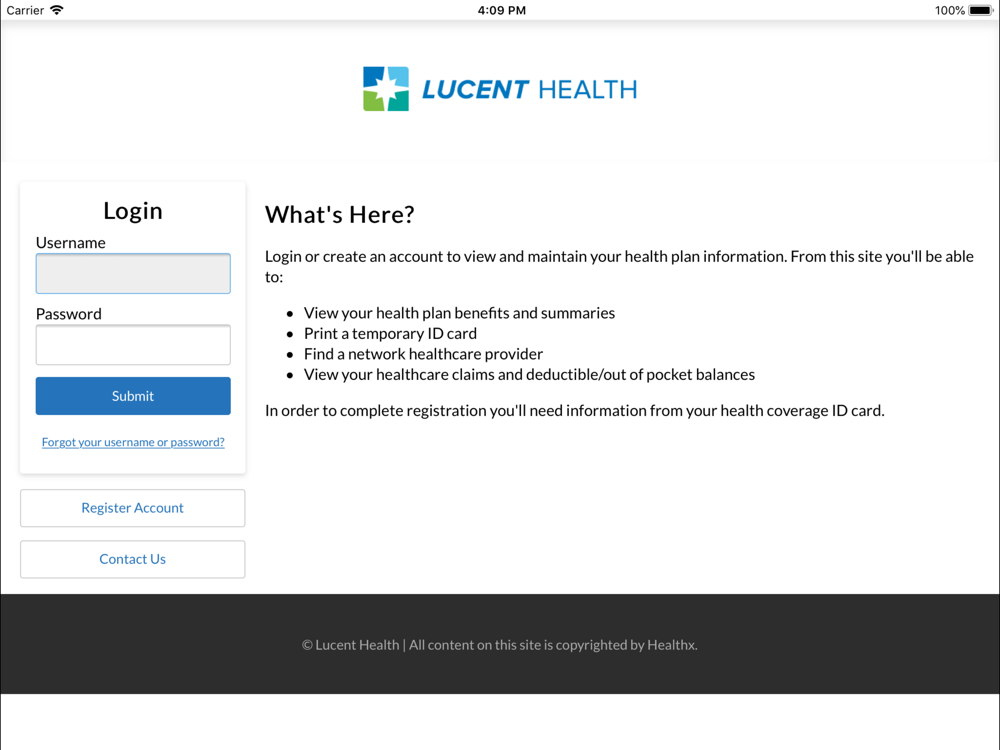This screenshot has width=1000, height=750.
Task: Open Forgot your username or password link
Action: tap(133, 442)
